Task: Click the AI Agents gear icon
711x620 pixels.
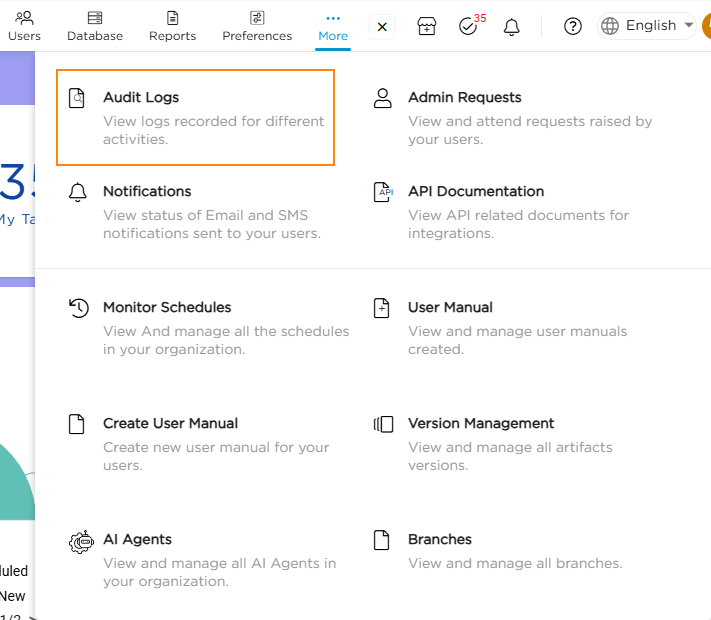Action: tap(79, 541)
